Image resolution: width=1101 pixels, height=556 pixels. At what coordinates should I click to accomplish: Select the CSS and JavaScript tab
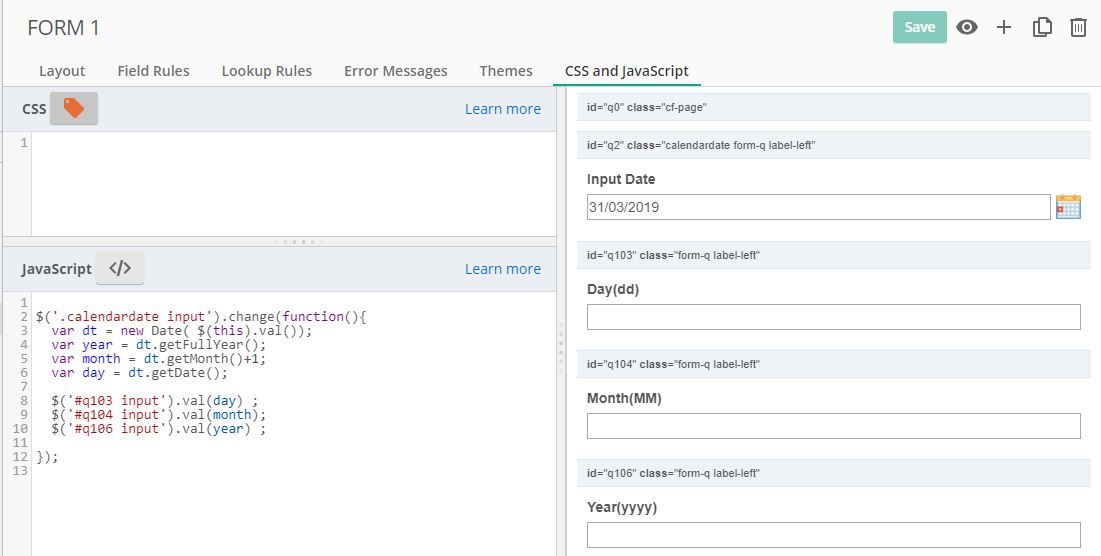pos(627,71)
